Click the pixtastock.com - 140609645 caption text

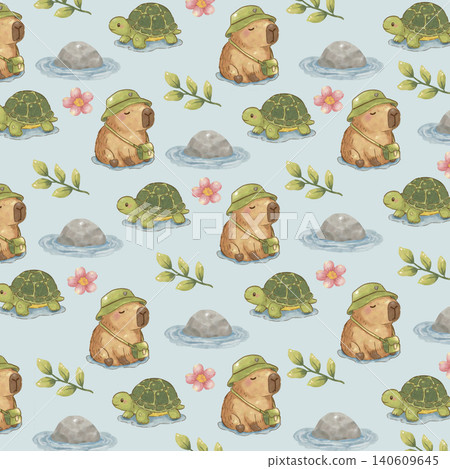[353, 461]
